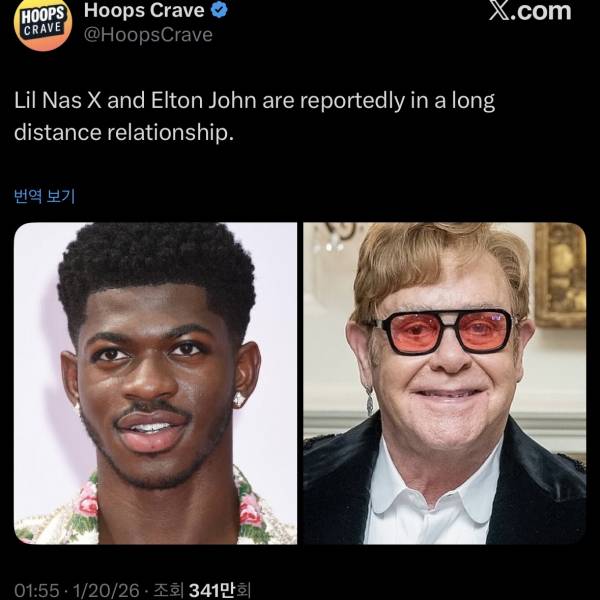Click the words "Lil Nas X" in tweet

[58, 101]
